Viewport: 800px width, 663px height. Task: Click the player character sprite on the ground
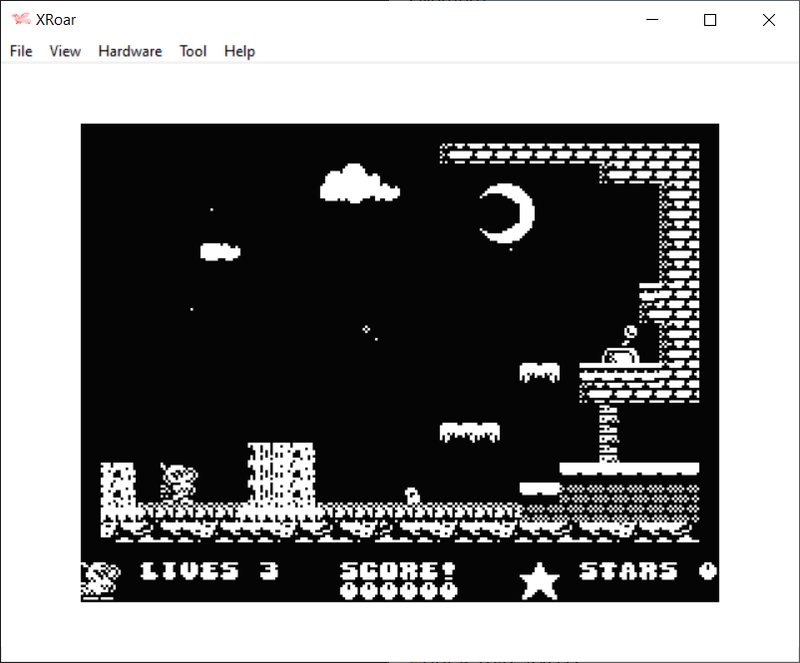click(180, 482)
